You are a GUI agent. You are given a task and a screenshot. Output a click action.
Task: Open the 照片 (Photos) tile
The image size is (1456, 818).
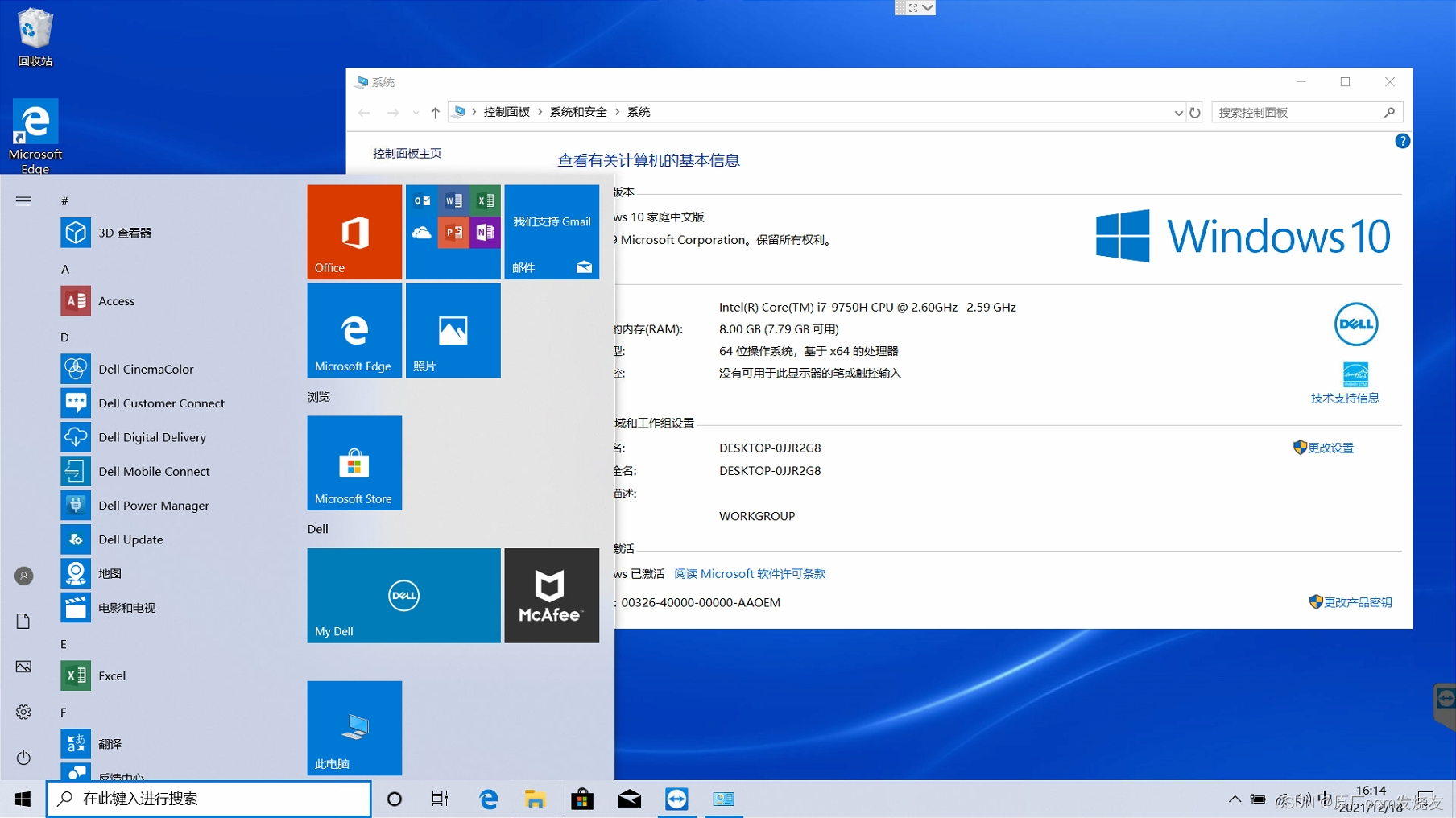point(453,330)
